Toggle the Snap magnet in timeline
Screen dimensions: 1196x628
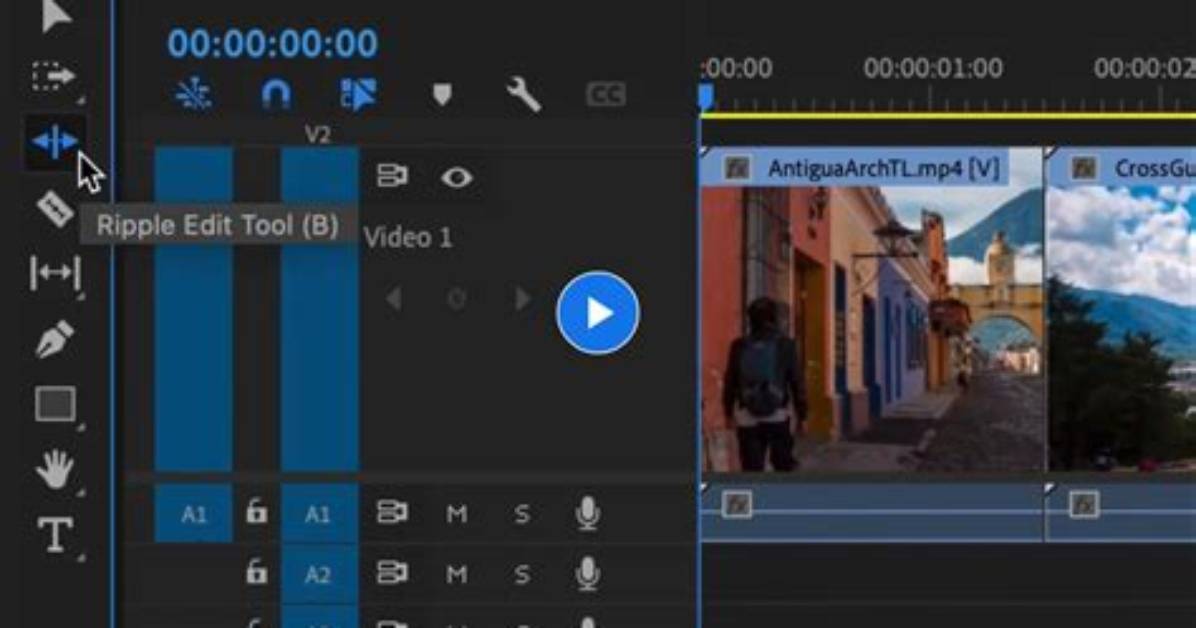275,95
